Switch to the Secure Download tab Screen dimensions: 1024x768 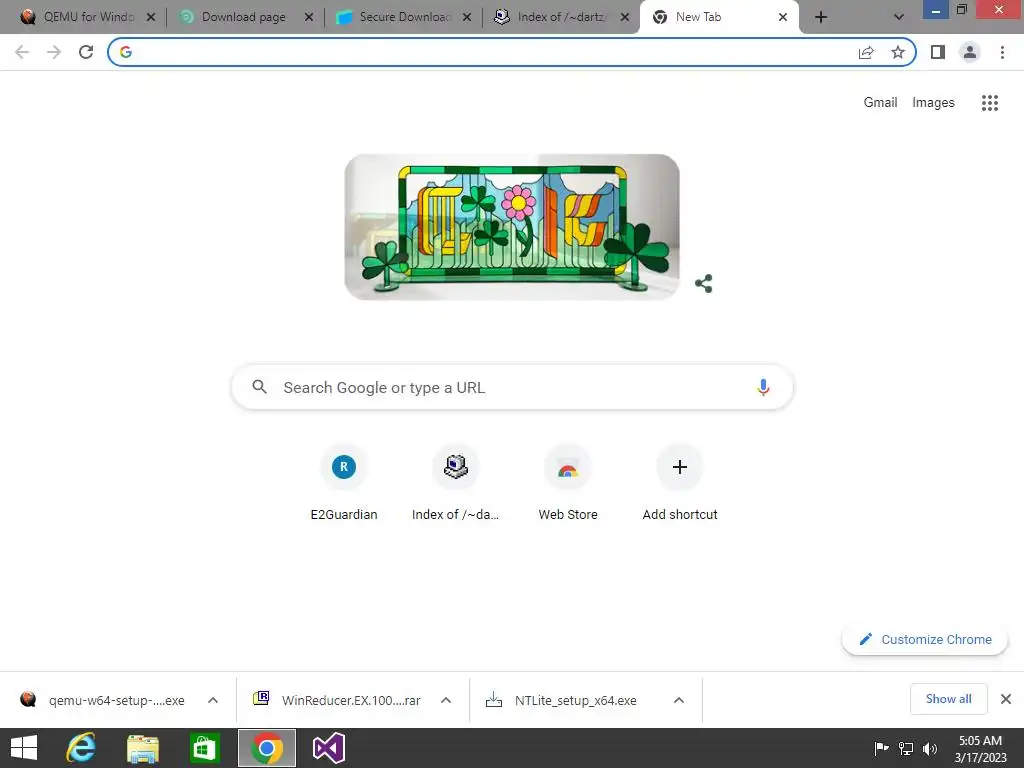pyautogui.click(x=404, y=17)
